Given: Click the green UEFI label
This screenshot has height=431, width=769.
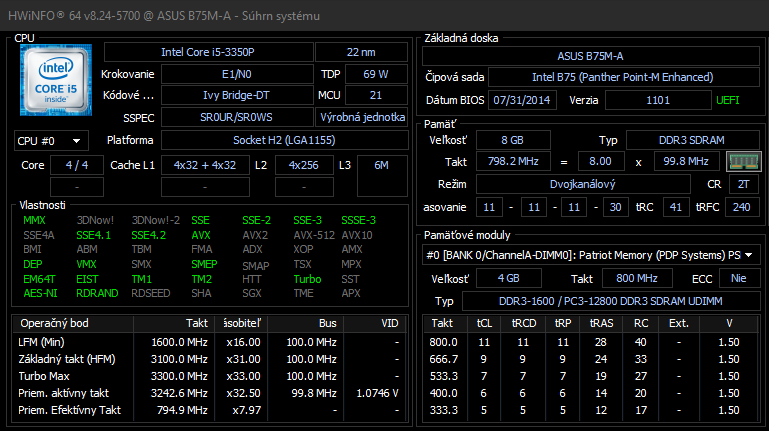Looking at the screenshot, I should [727, 100].
